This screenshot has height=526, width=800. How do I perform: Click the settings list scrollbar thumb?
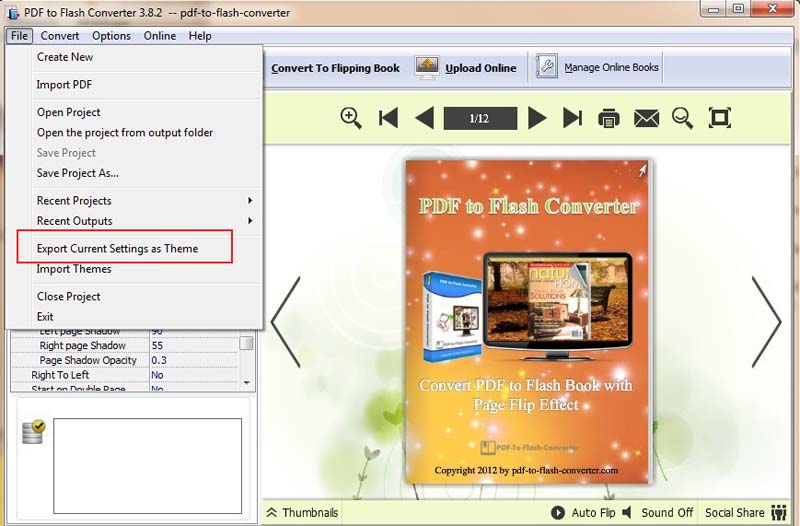[x=246, y=343]
